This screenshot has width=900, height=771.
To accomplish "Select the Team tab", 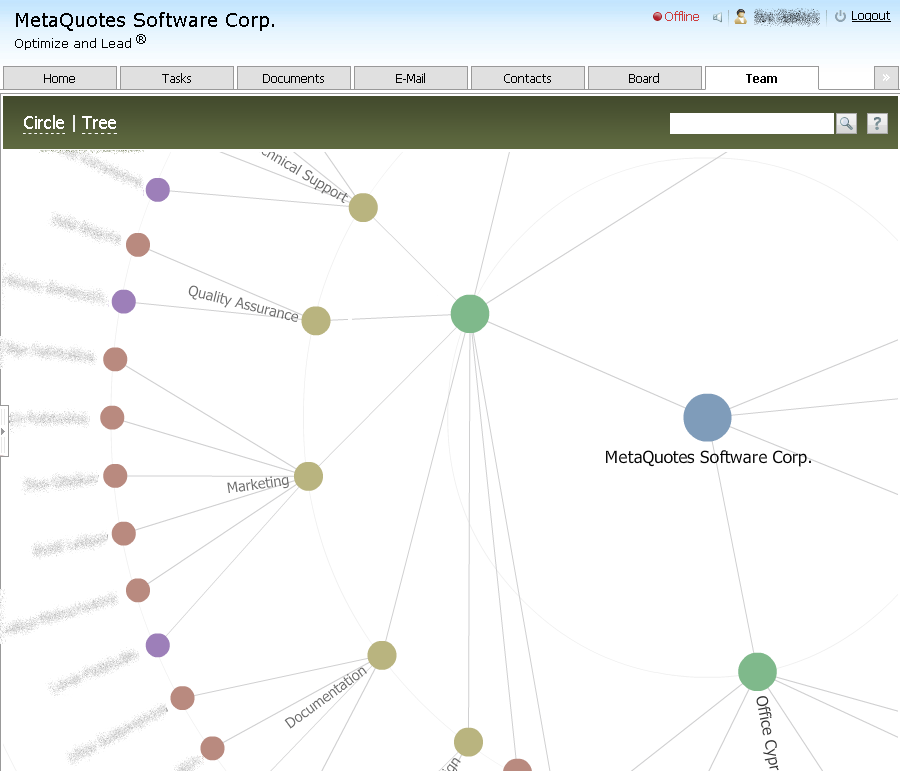I will (x=762, y=78).
